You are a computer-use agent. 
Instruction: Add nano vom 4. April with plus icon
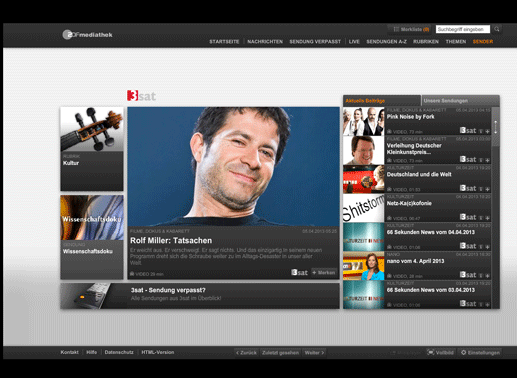[x=487, y=276]
